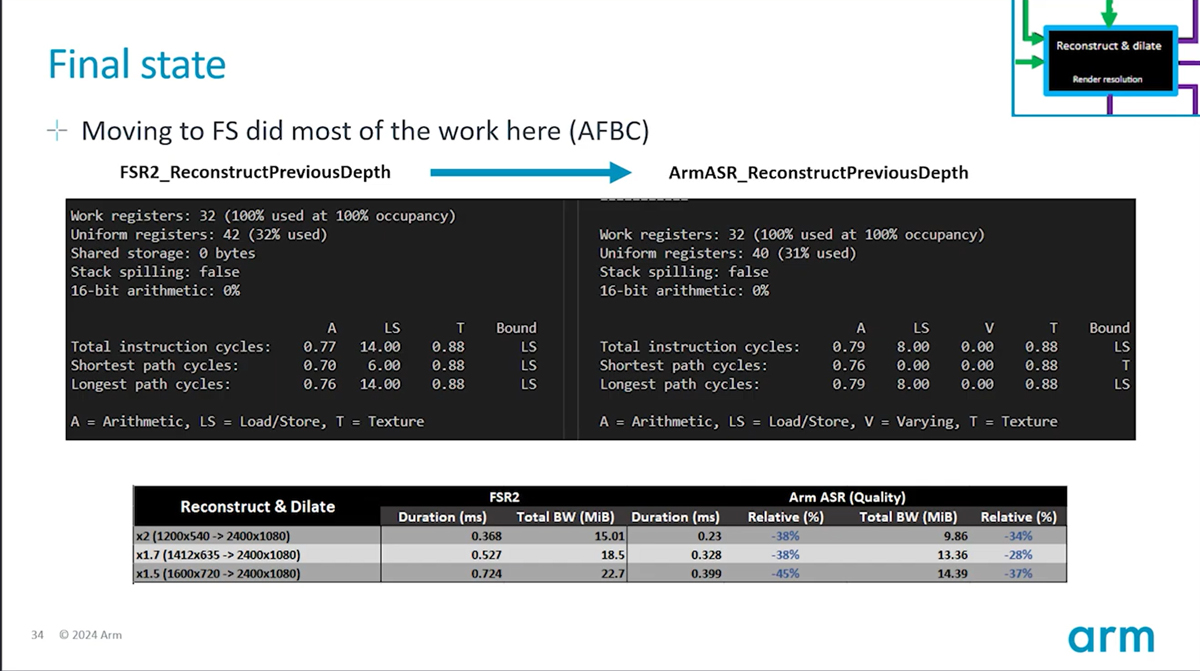This screenshot has height=671, width=1200.
Task: Click the green arrow entering the diagram box
Action: (x=1028, y=62)
